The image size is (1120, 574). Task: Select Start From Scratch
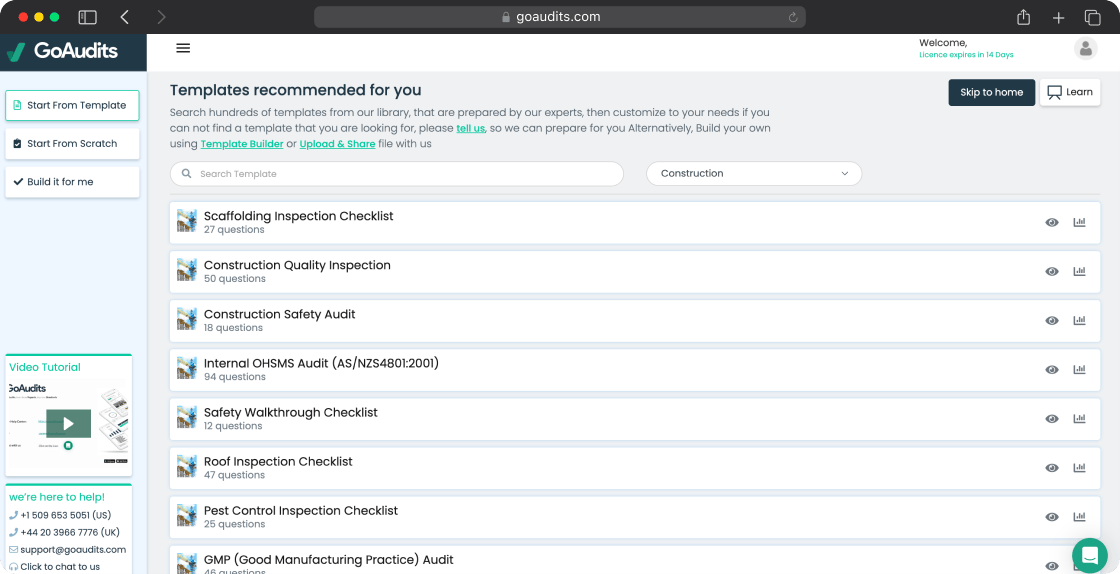[72, 144]
